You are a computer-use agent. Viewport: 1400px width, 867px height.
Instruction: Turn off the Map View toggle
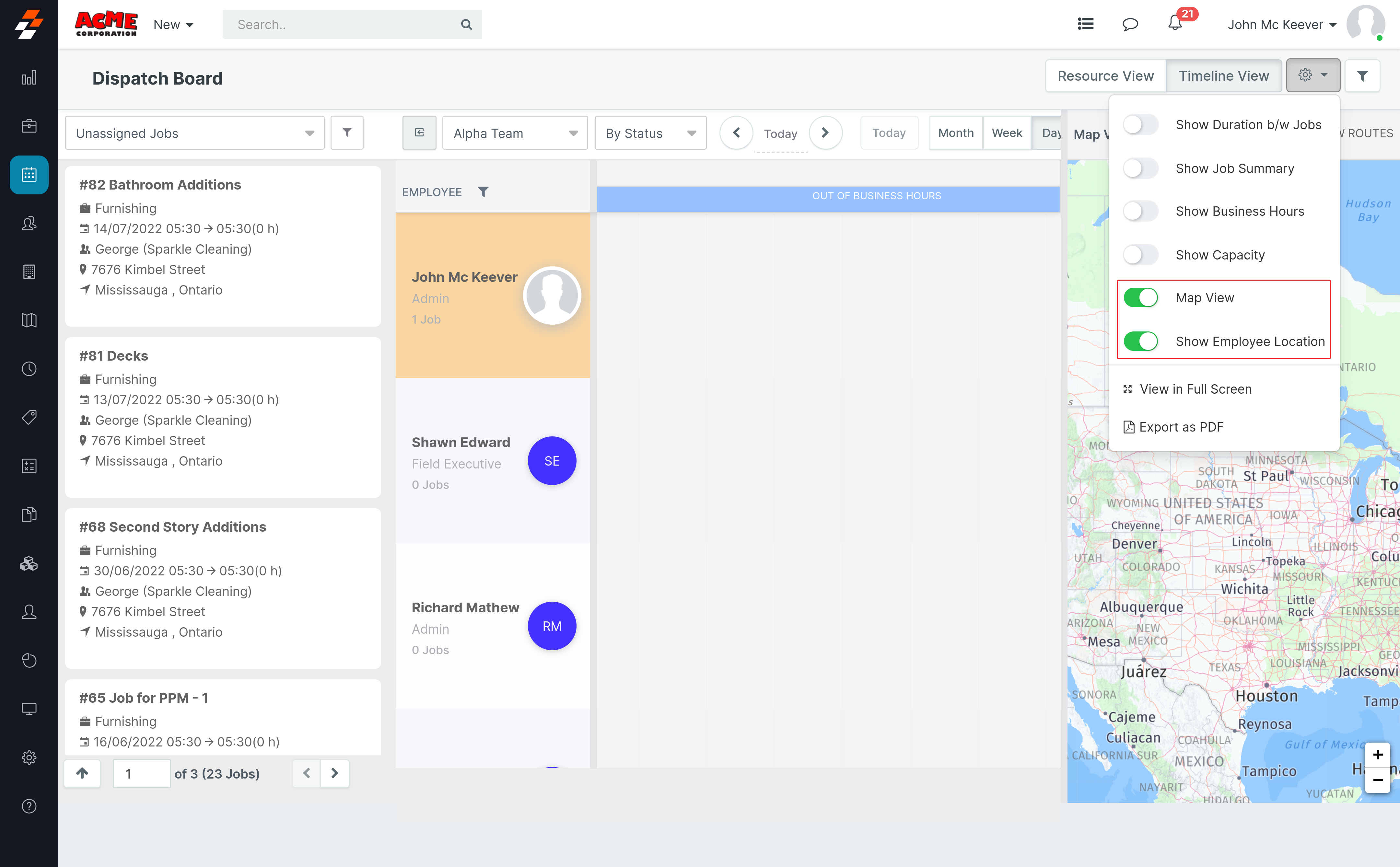click(1140, 298)
